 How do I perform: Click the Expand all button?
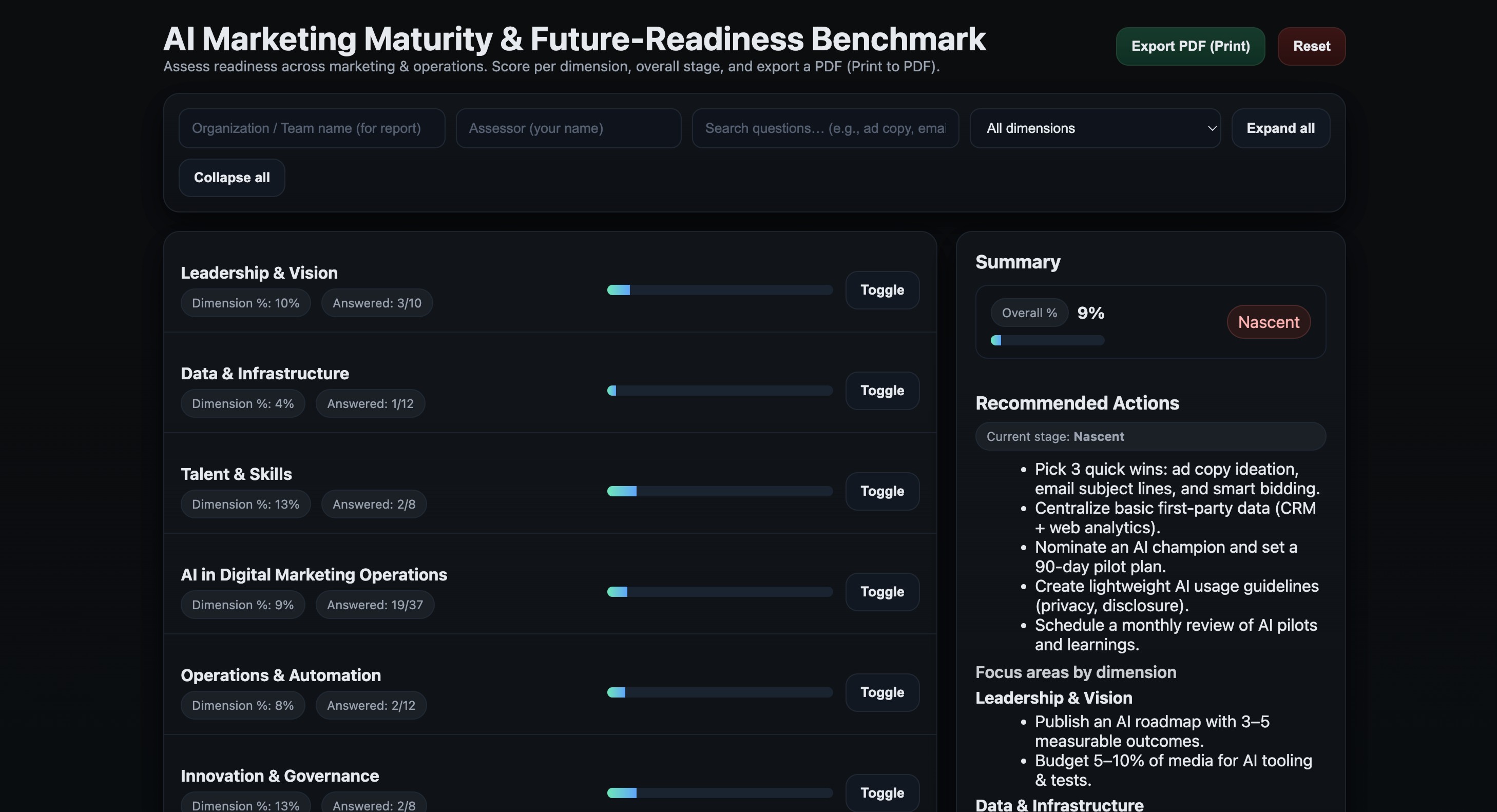pos(1280,128)
